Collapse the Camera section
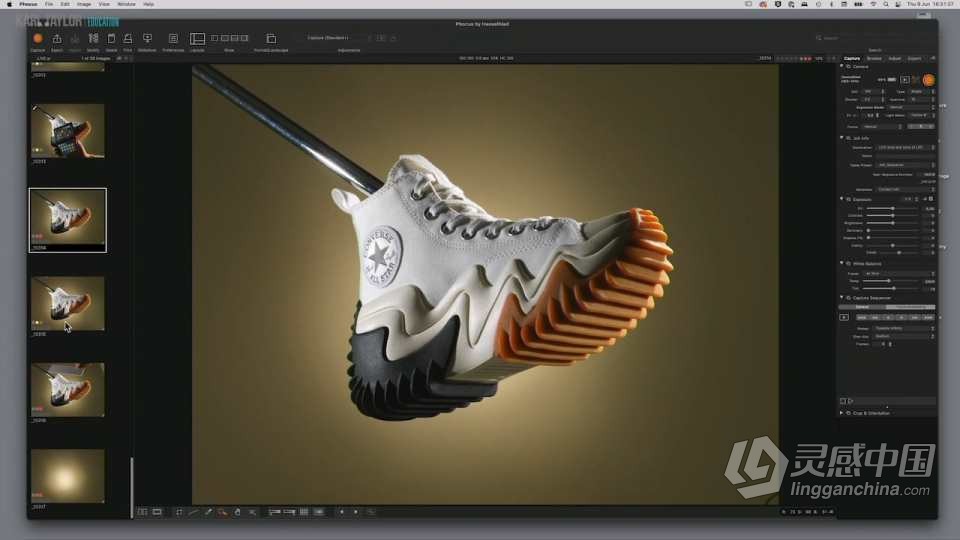960x540 pixels. tap(842, 66)
